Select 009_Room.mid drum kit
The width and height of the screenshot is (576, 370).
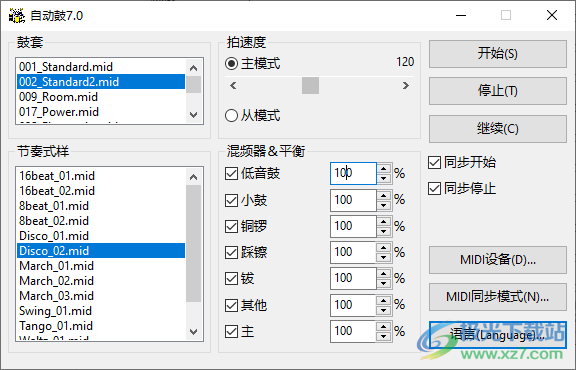(x=101, y=97)
